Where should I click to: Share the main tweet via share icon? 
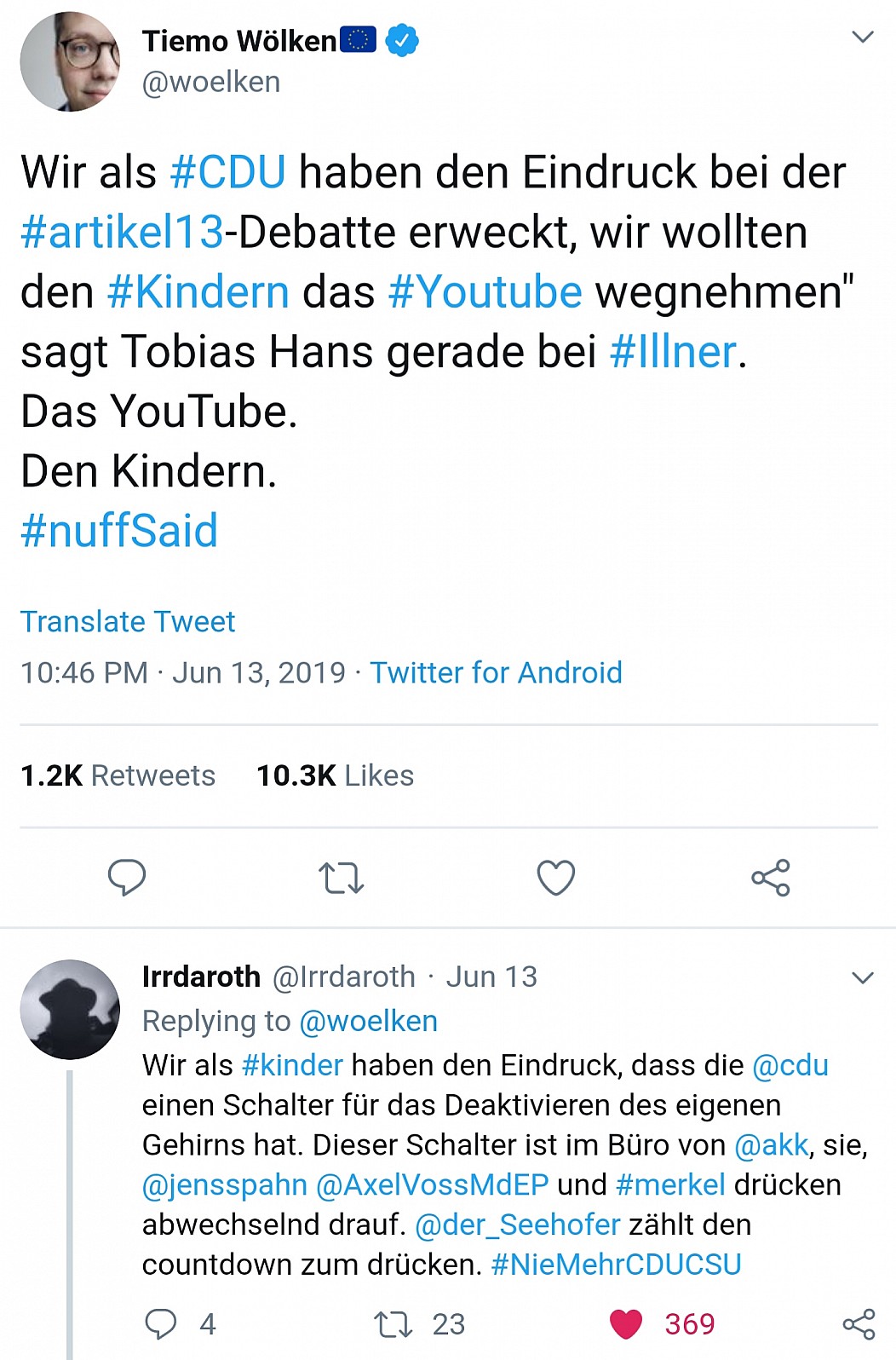pyautogui.click(x=771, y=878)
